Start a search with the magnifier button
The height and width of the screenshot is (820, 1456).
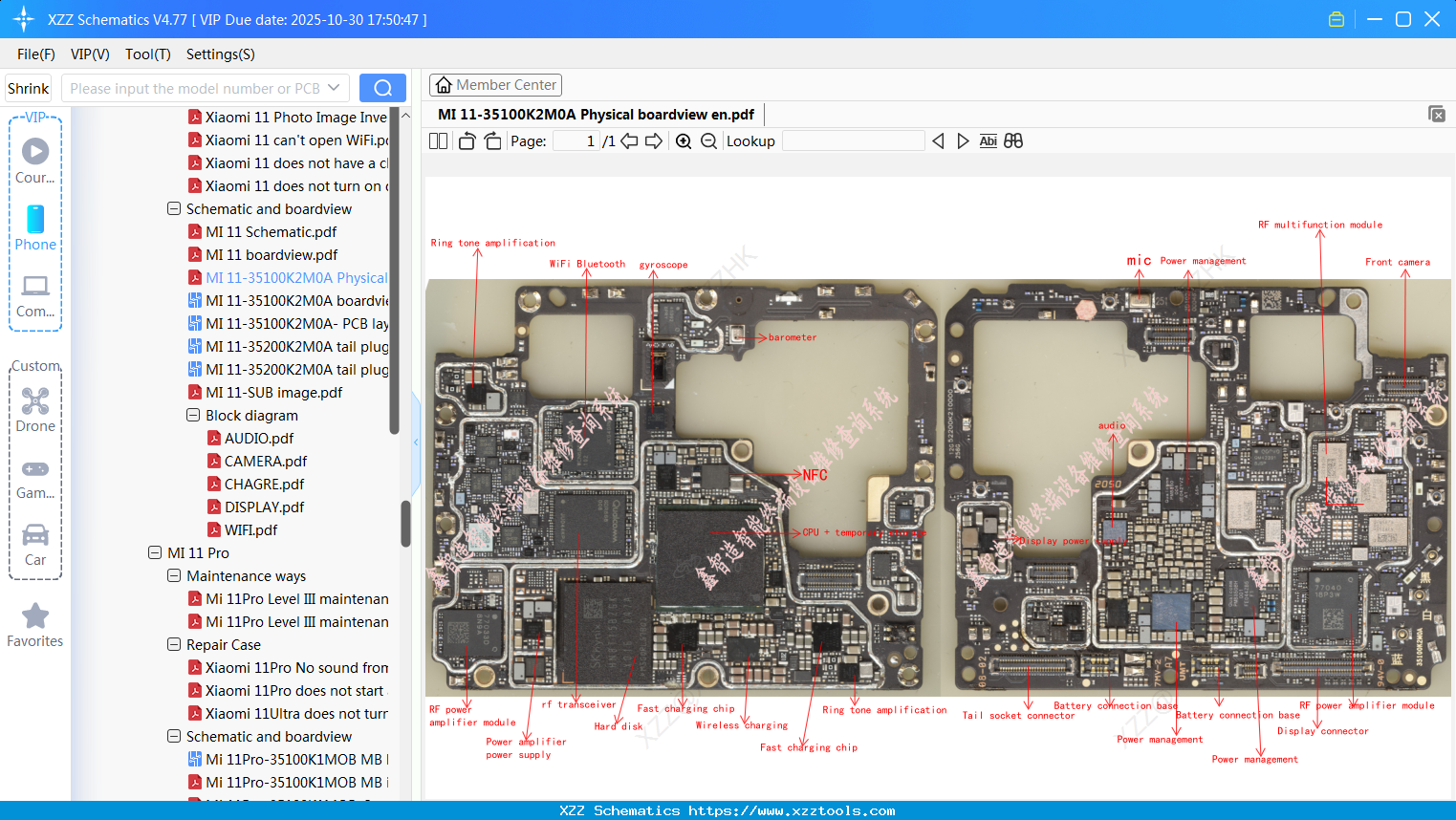[x=382, y=87]
